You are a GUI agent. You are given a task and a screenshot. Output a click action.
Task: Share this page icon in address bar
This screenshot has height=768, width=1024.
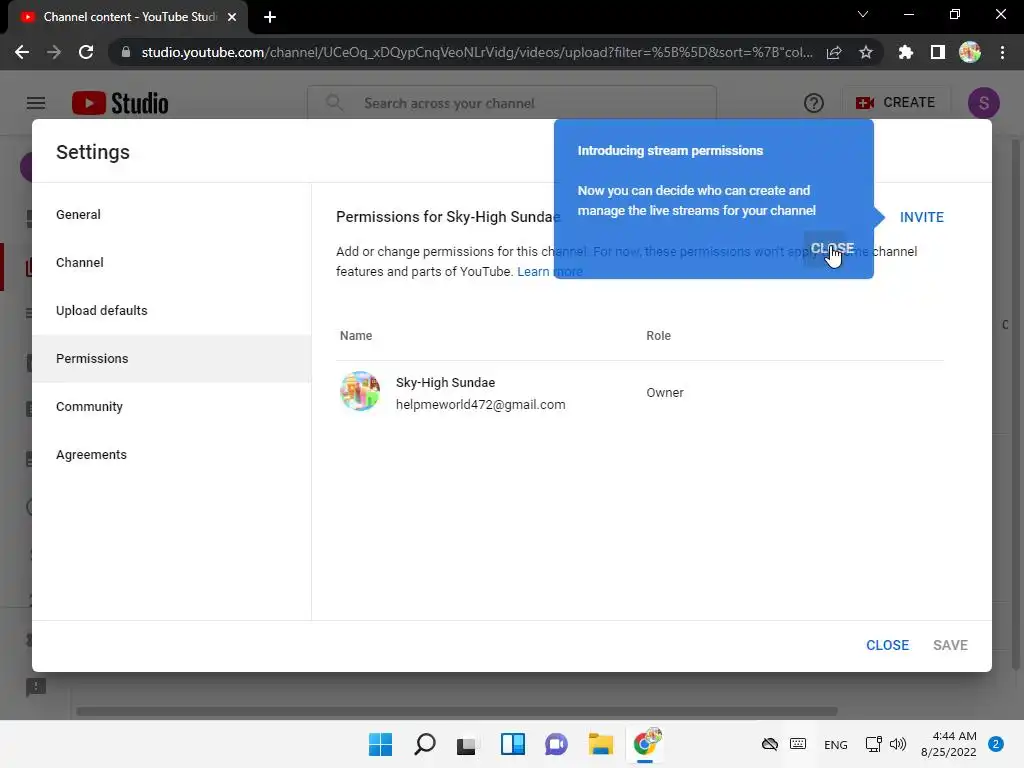(834, 52)
